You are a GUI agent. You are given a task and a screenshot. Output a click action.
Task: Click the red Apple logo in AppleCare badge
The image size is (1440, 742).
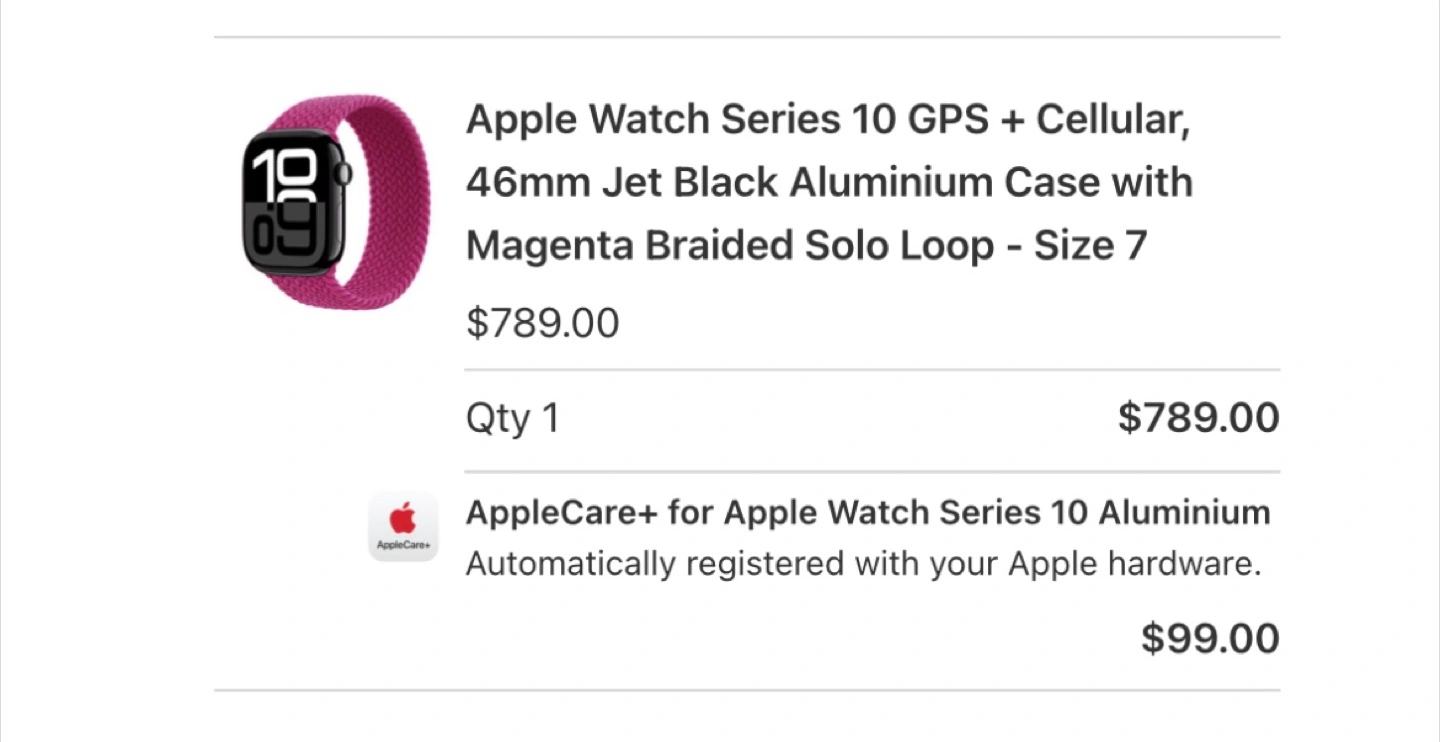coord(403,518)
